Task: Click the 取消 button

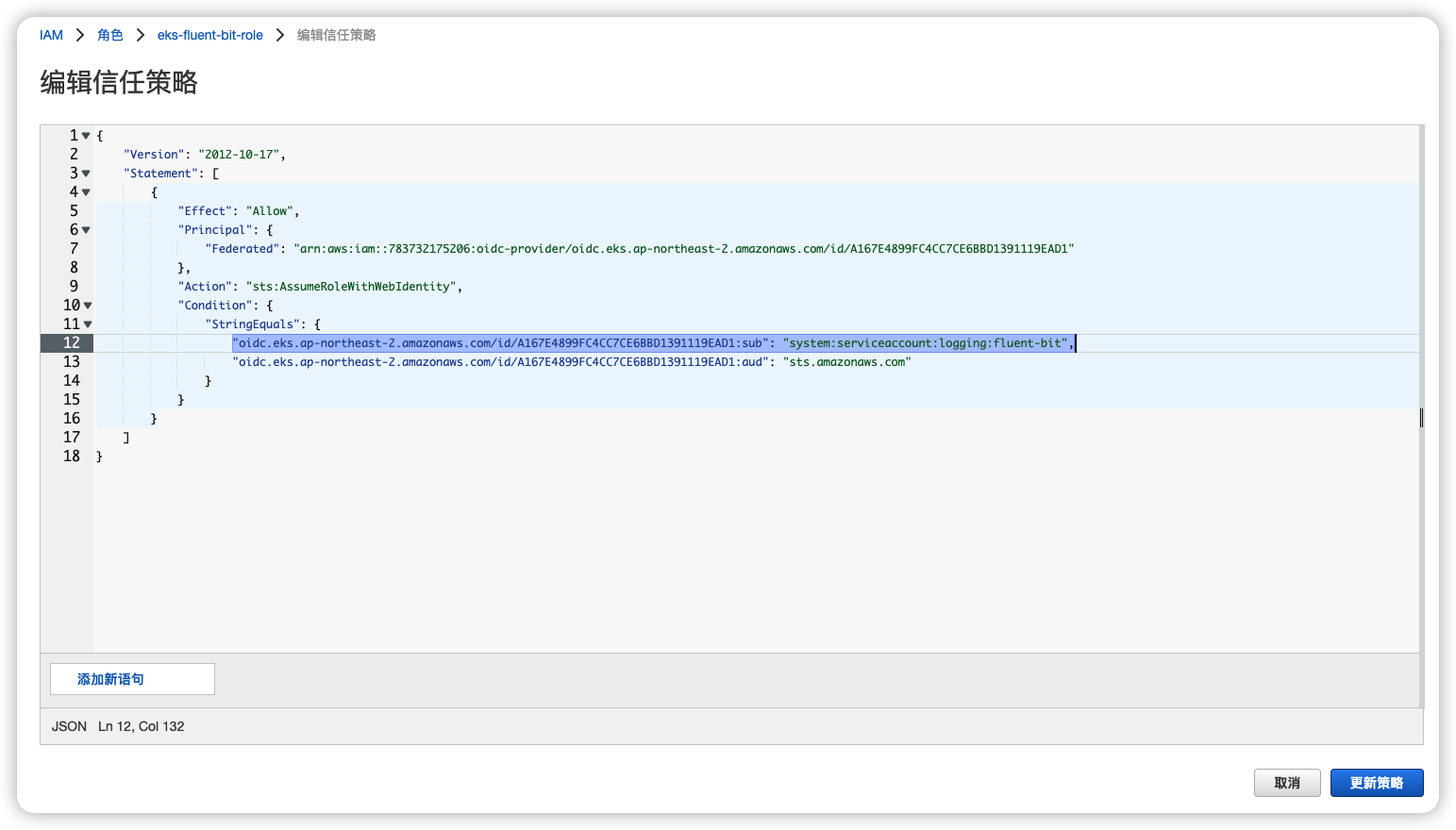Action: (x=1287, y=783)
